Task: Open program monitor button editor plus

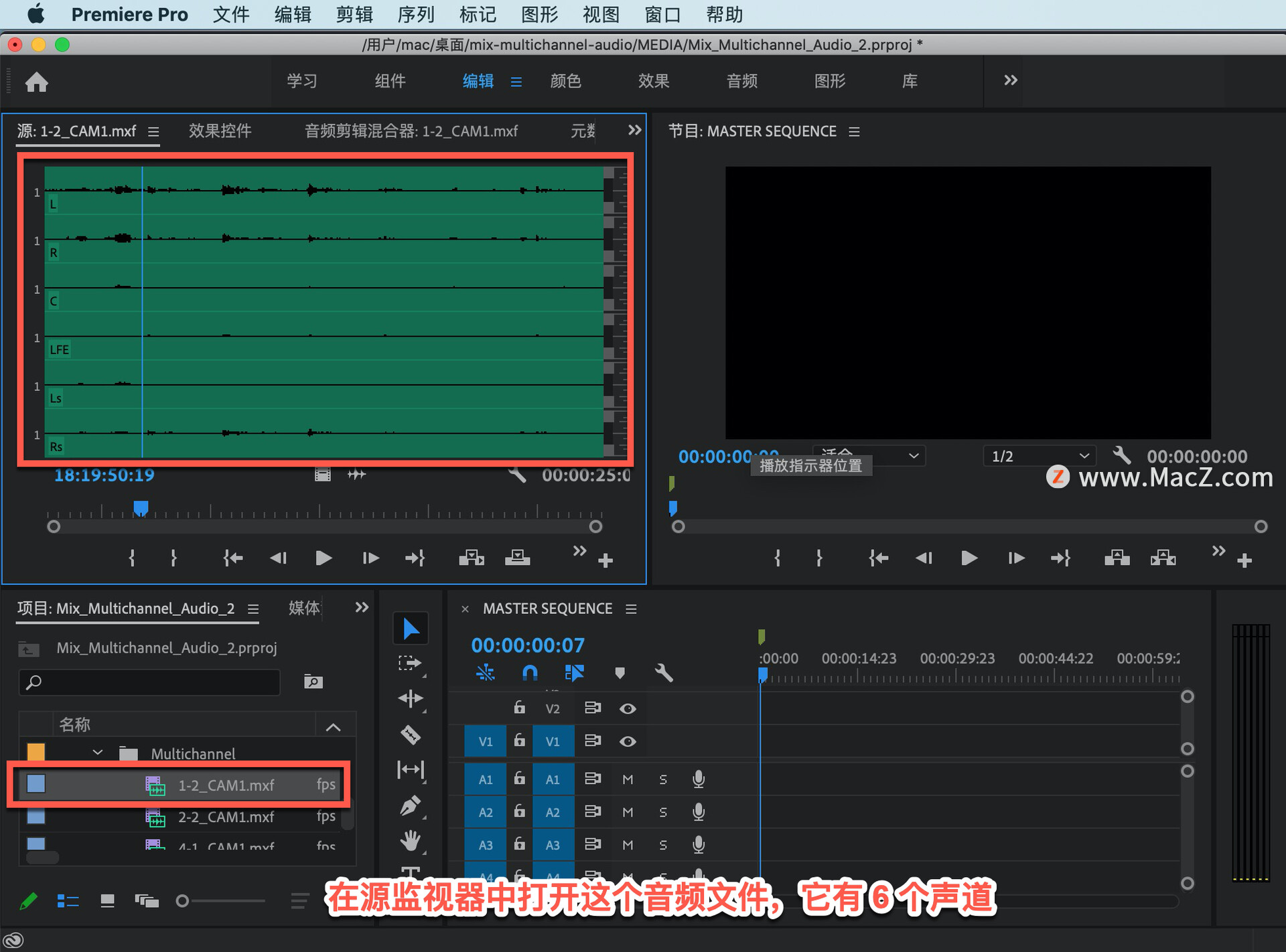Action: click(x=1244, y=561)
